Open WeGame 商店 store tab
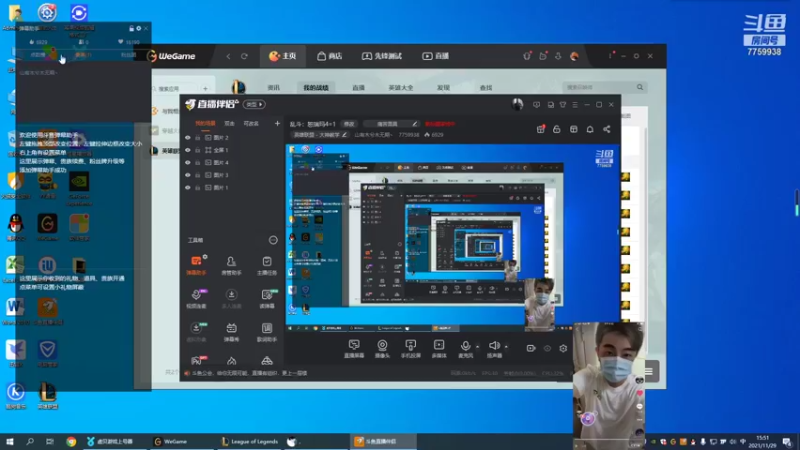The width and height of the screenshot is (800, 450). pos(329,56)
